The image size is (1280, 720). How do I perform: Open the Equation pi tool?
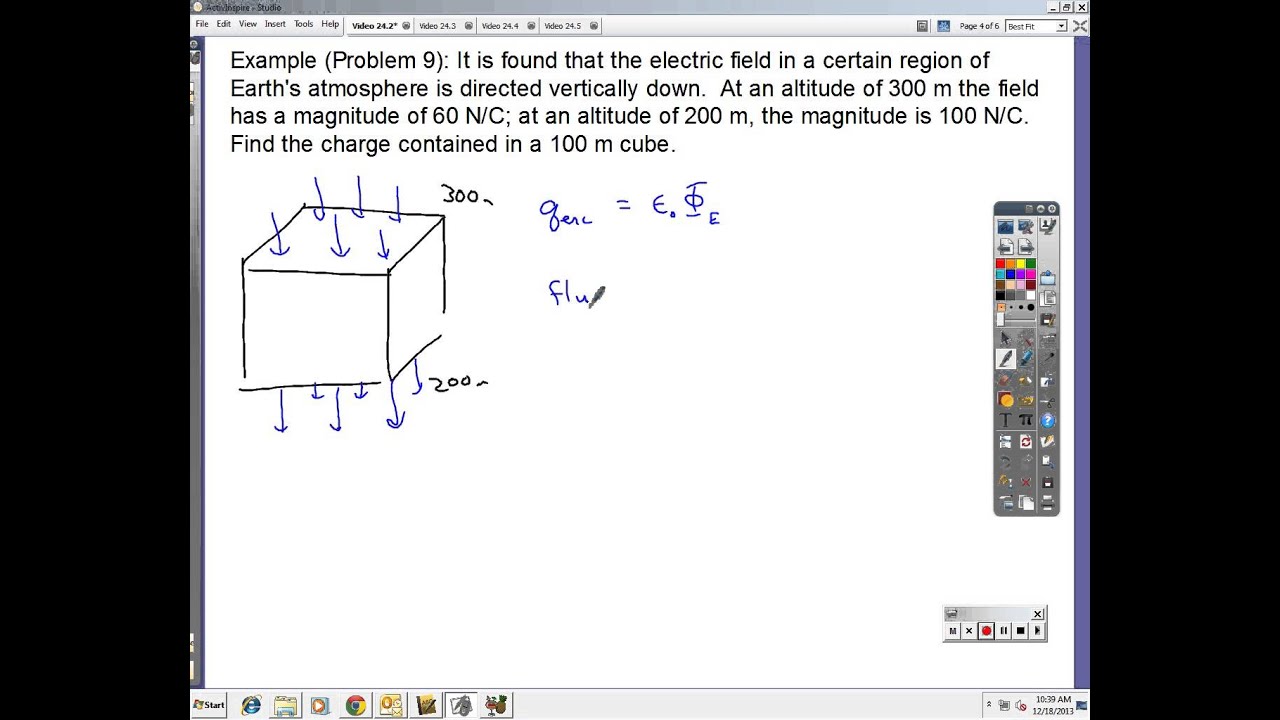pyautogui.click(x=1025, y=419)
